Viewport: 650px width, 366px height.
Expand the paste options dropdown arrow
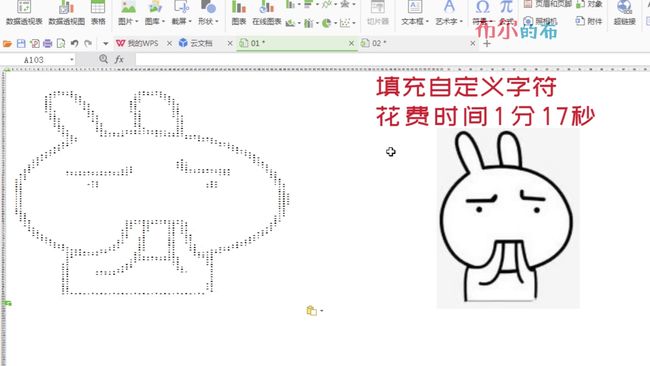click(x=322, y=310)
